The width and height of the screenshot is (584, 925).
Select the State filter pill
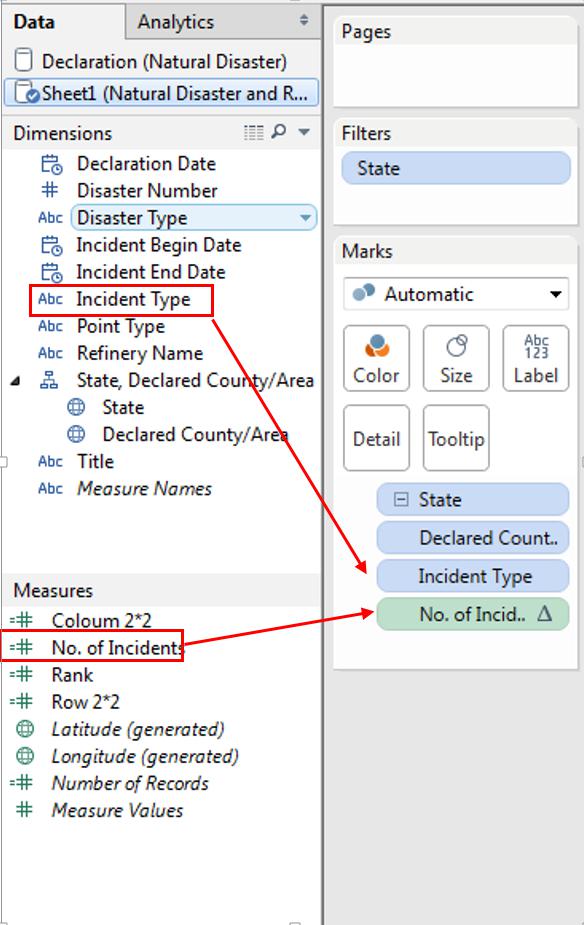click(456, 168)
